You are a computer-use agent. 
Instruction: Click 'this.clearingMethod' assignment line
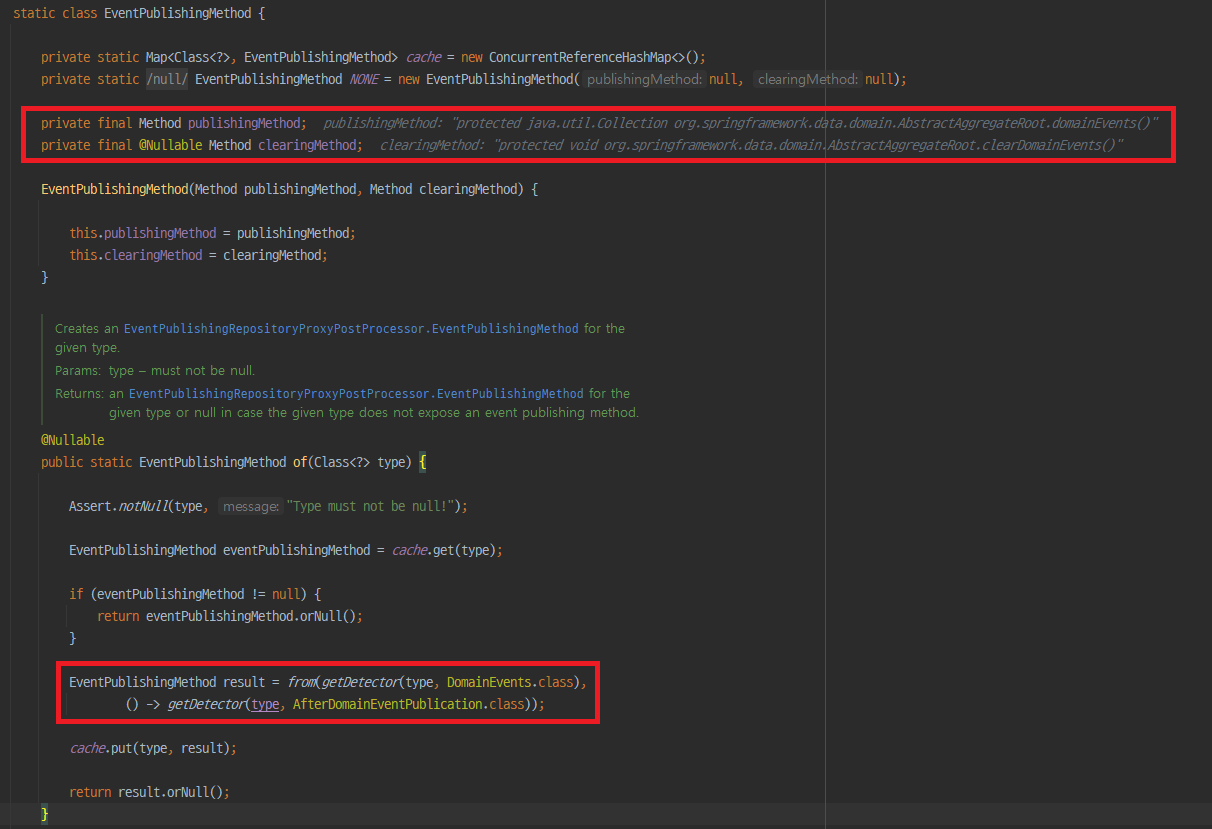tap(198, 255)
